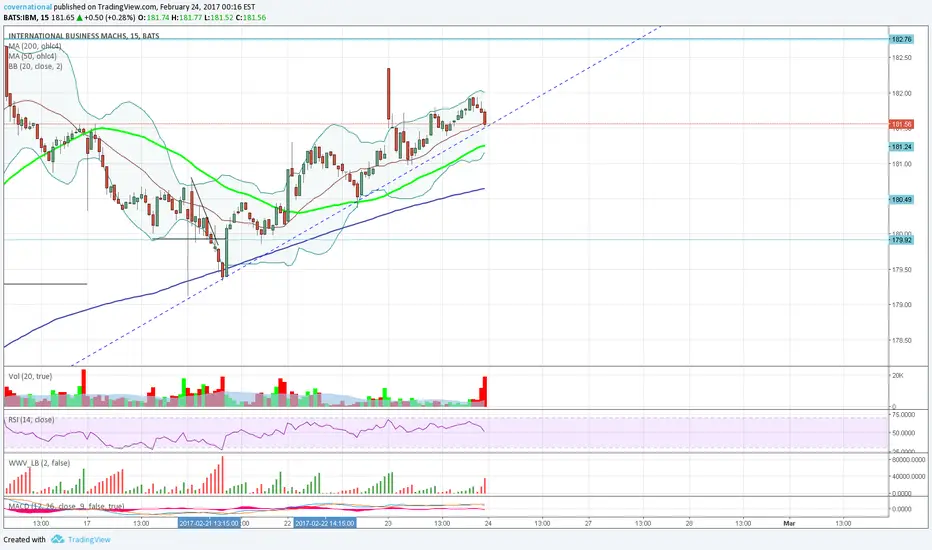Select the BB (20, close, 2) indicator label
The height and width of the screenshot is (550, 932).
point(35,67)
